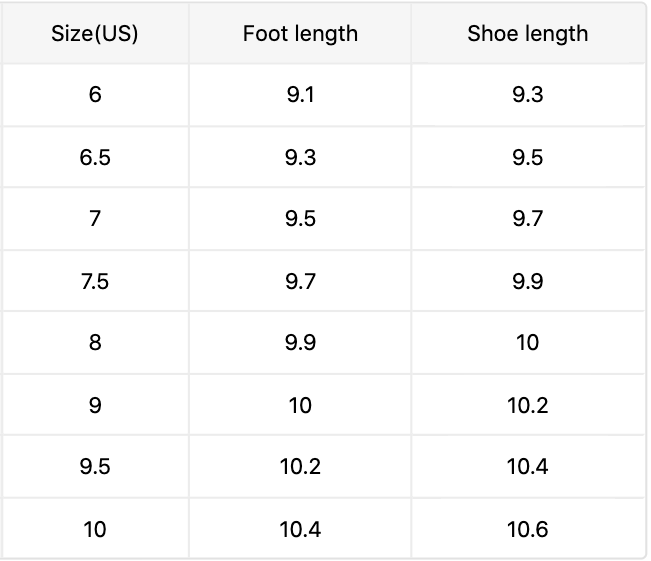The image size is (651, 561).
Task: Select the size 8 cell
Action: pos(95,343)
